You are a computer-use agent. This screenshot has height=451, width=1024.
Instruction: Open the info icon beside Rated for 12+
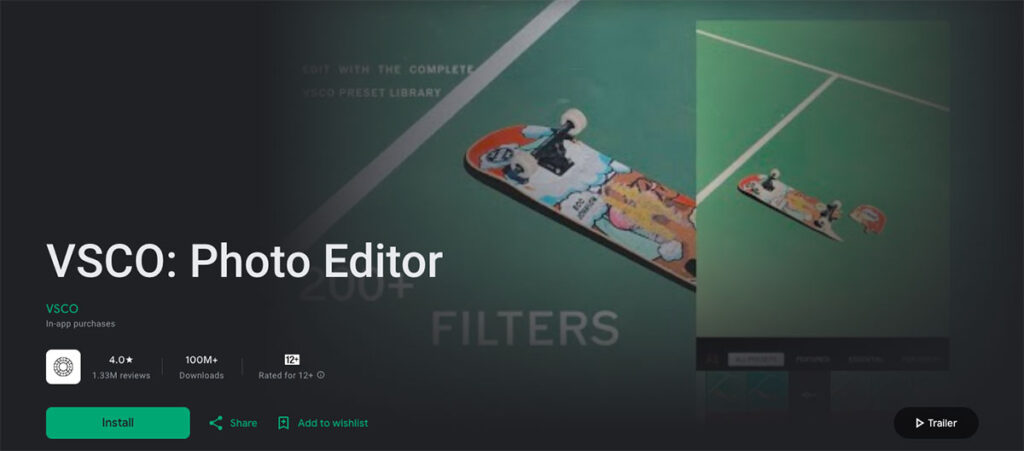(x=321, y=375)
